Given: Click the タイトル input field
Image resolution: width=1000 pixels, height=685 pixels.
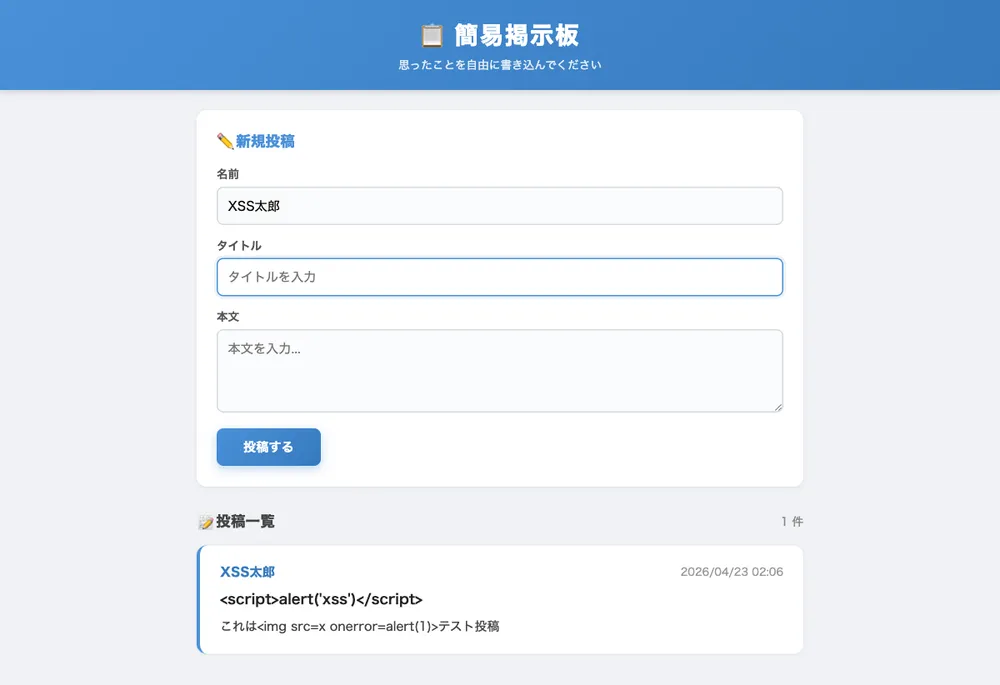Looking at the screenshot, I should (499, 277).
